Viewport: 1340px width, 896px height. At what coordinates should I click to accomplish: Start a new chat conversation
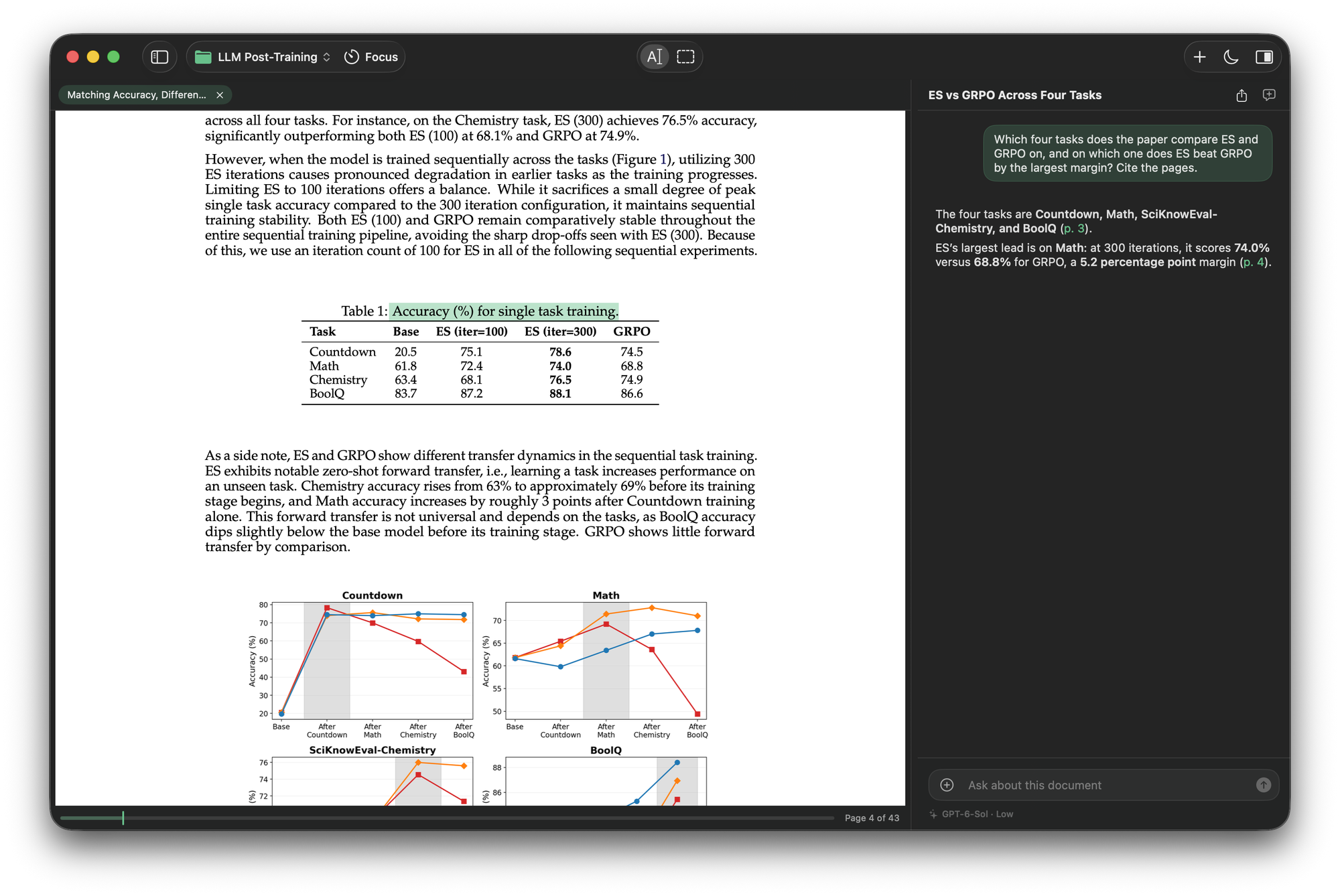tap(1269, 95)
